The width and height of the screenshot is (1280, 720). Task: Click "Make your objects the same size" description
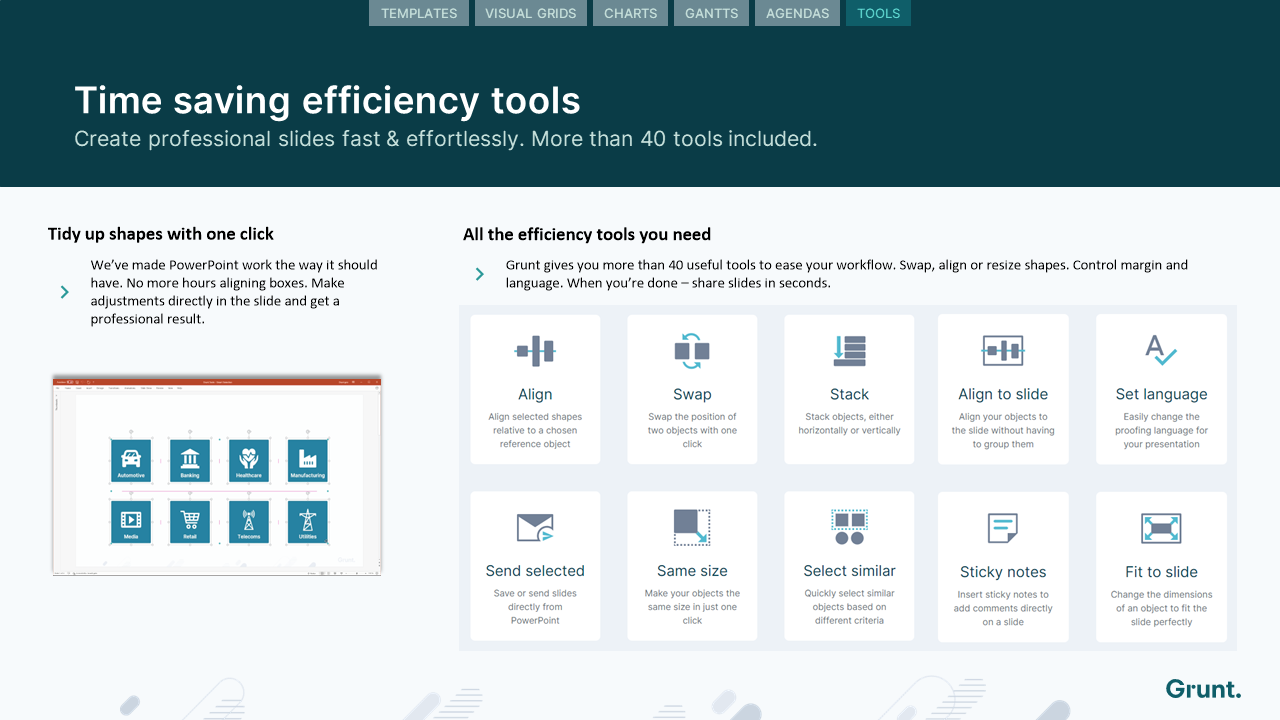click(692, 607)
